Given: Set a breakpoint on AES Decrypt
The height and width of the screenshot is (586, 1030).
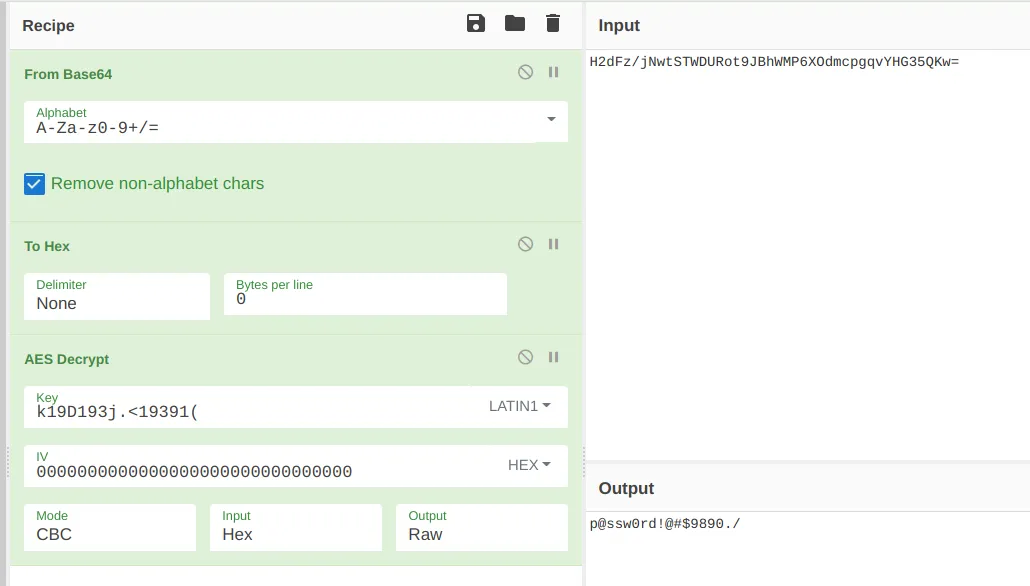Looking at the screenshot, I should coord(554,357).
